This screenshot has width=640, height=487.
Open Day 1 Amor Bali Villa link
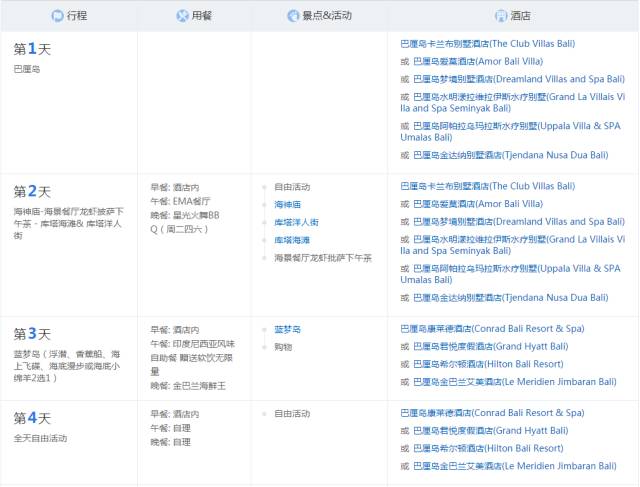tap(478, 62)
